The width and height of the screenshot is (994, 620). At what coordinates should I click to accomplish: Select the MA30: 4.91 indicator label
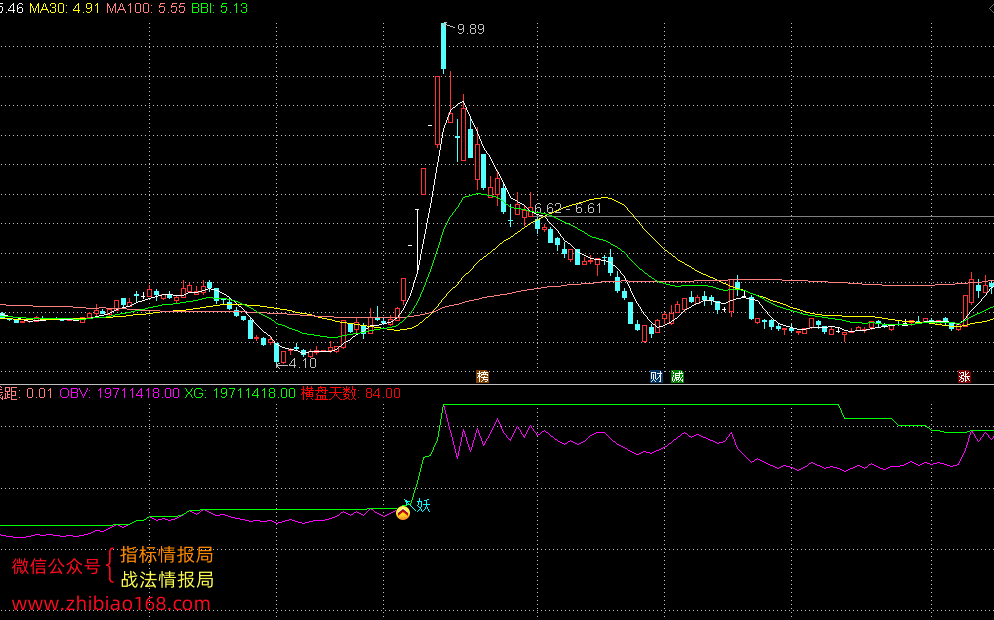coord(65,8)
